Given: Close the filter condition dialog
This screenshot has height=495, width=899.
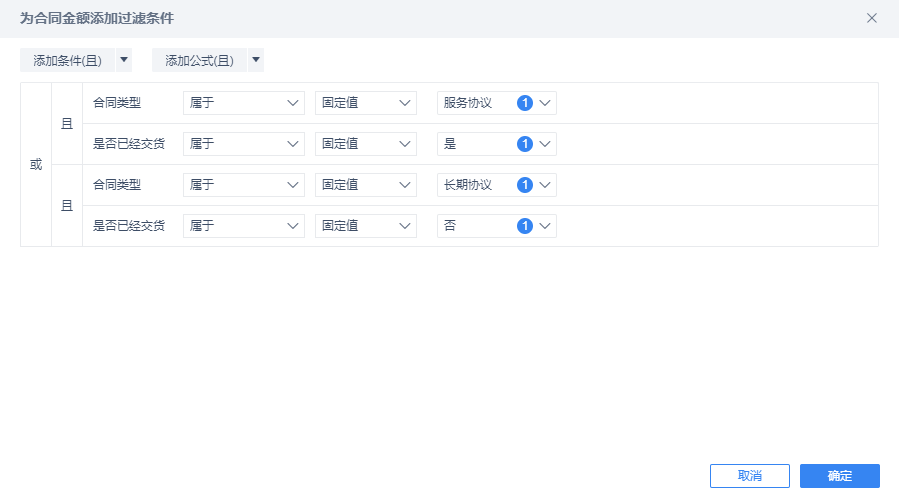Looking at the screenshot, I should click(x=872, y=18).
